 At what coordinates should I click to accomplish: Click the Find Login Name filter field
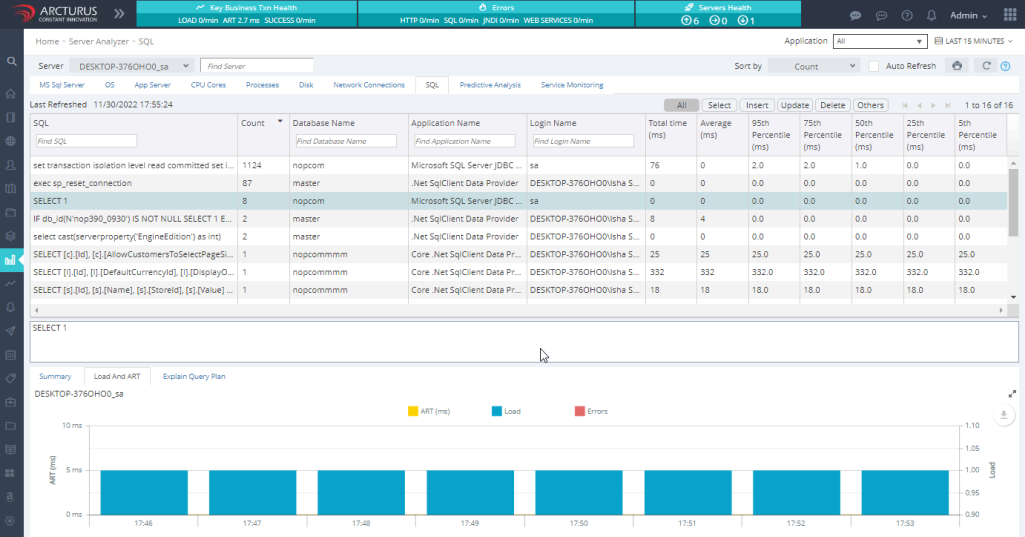click(583, 141)
